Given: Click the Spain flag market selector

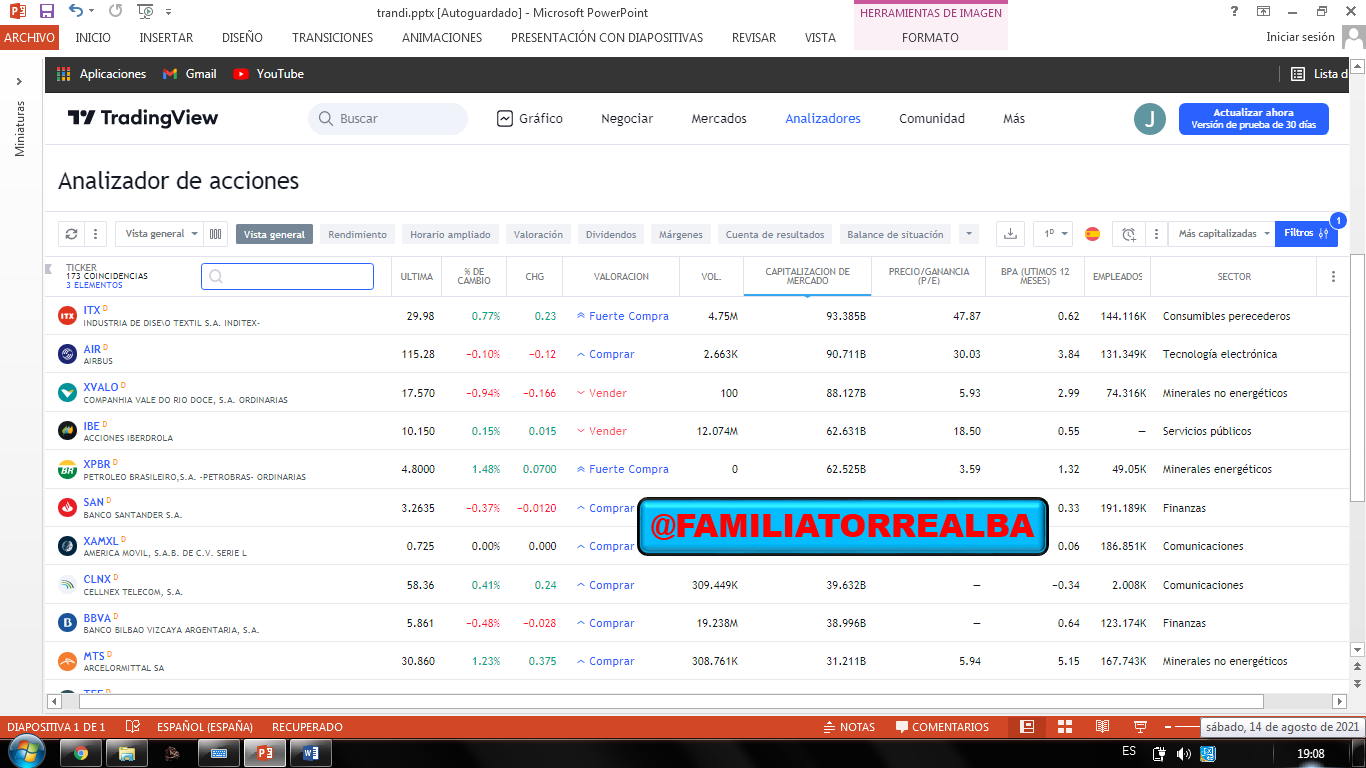Looking at the screenshot, I should tap(1093, 234).
